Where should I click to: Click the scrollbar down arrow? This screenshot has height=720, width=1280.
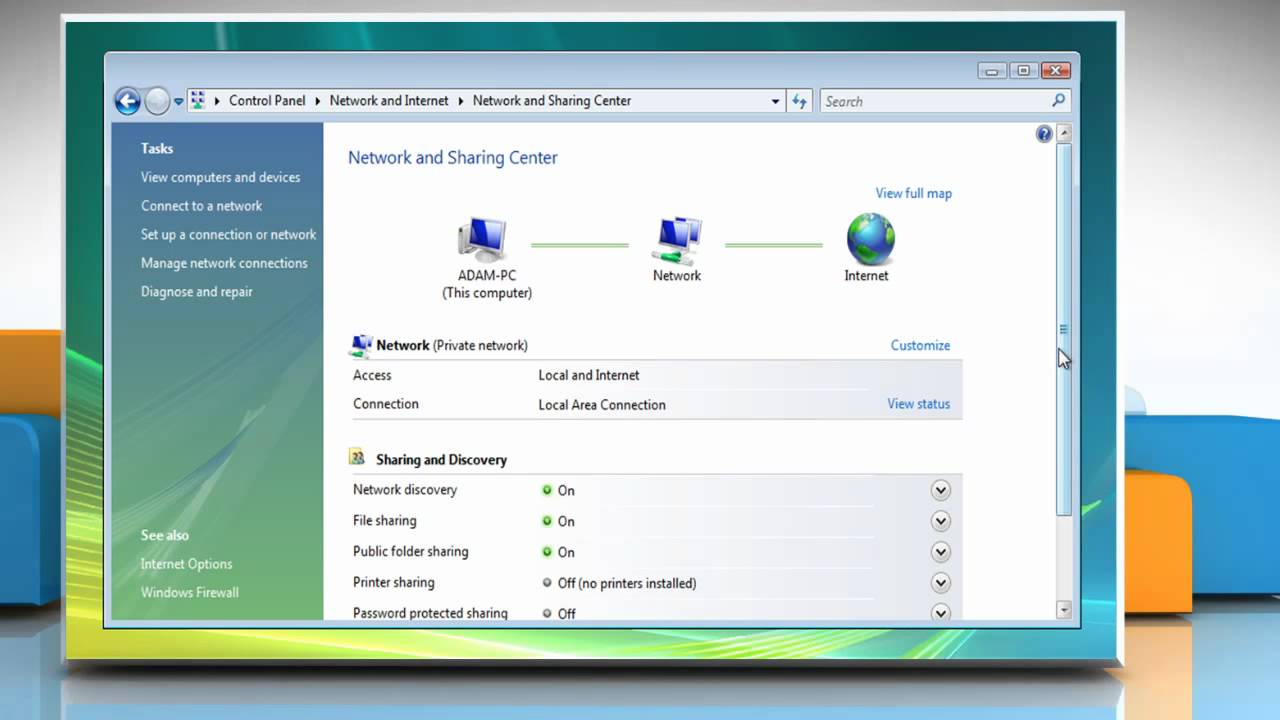pos(1064,610)
